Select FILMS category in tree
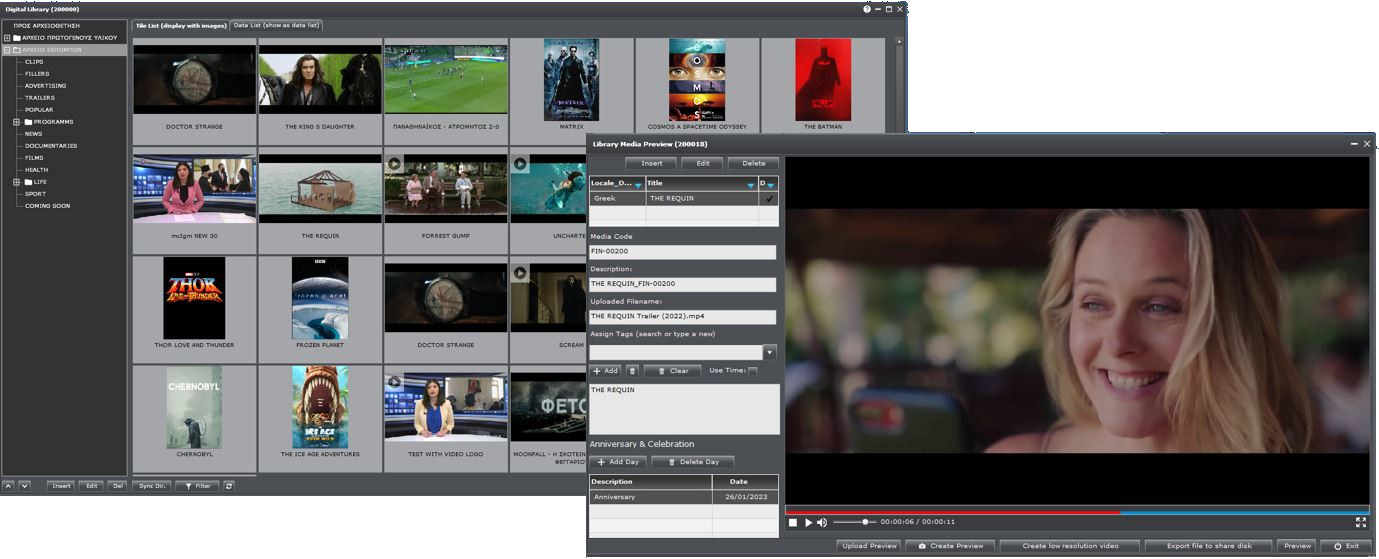1379x559 pixels. coord(34,158)
